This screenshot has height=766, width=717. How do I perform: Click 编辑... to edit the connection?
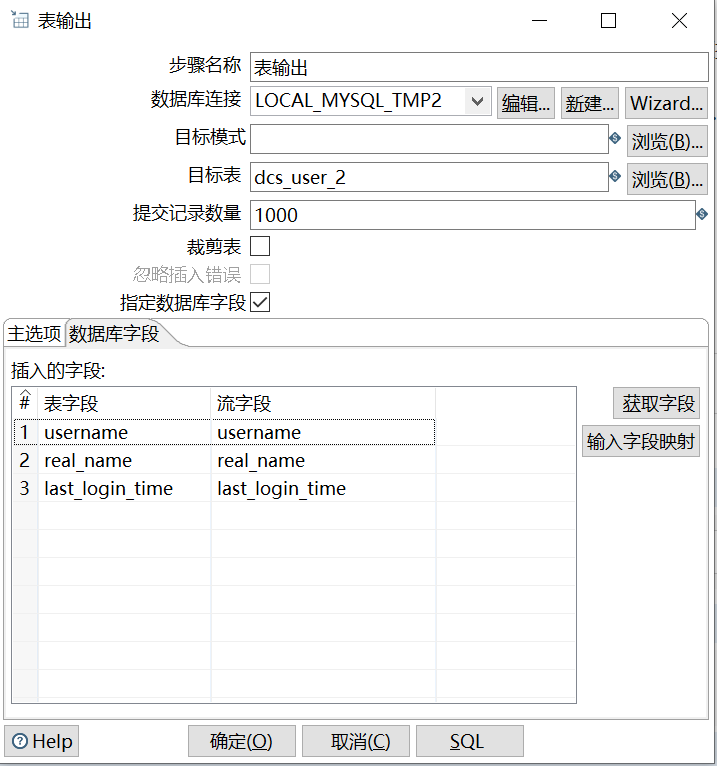[526, 103]
